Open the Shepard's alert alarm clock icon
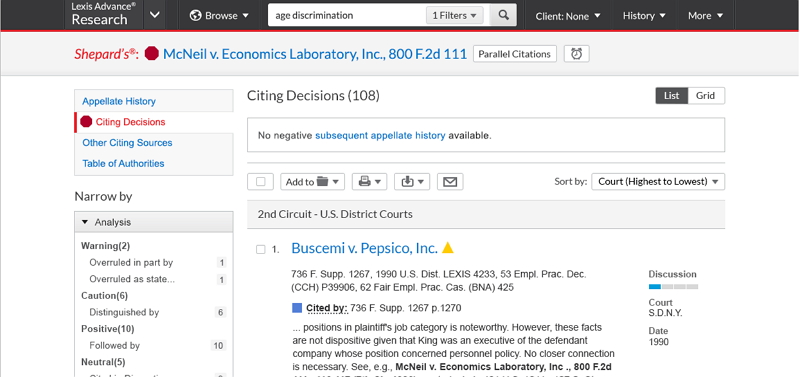 [x=577, y=54]
